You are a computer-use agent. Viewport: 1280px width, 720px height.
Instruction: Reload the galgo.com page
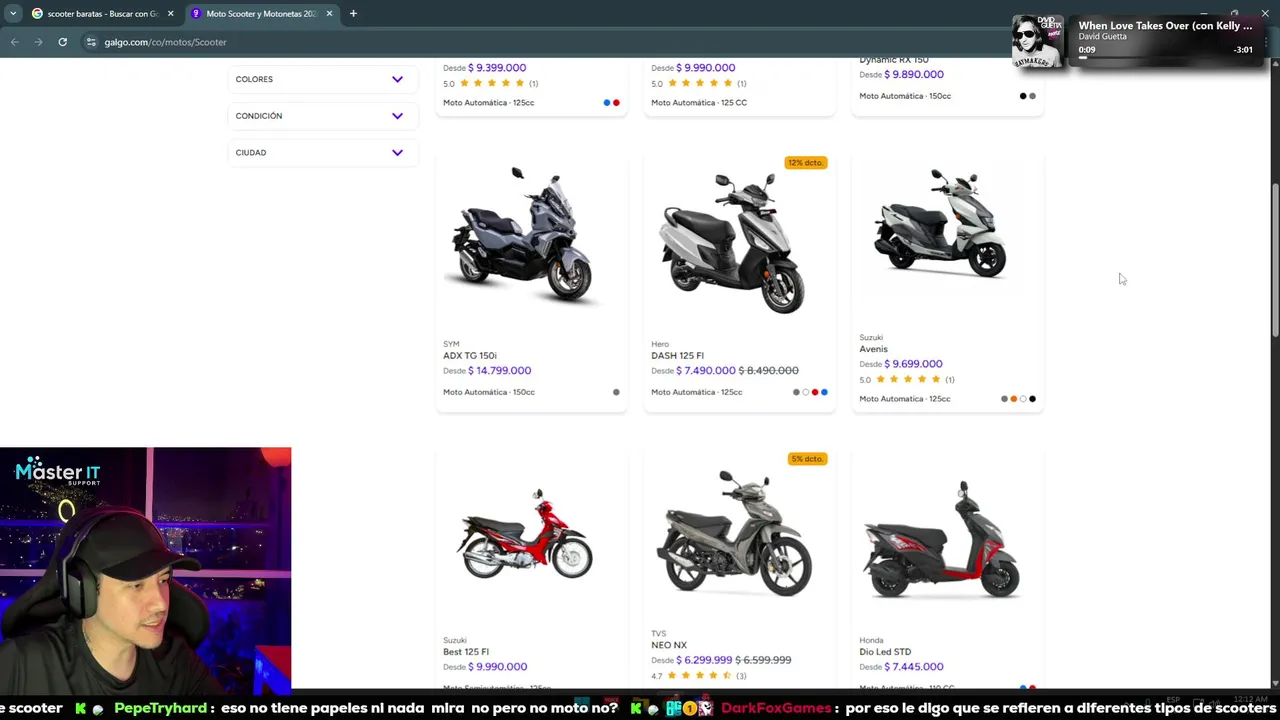click(62, 42)
